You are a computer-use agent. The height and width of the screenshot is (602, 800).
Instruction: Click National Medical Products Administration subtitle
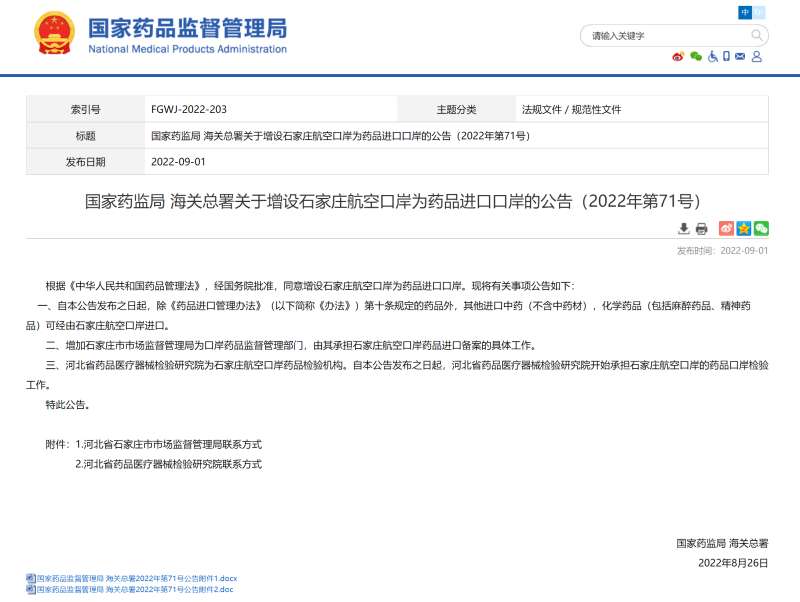pos(187,49)
